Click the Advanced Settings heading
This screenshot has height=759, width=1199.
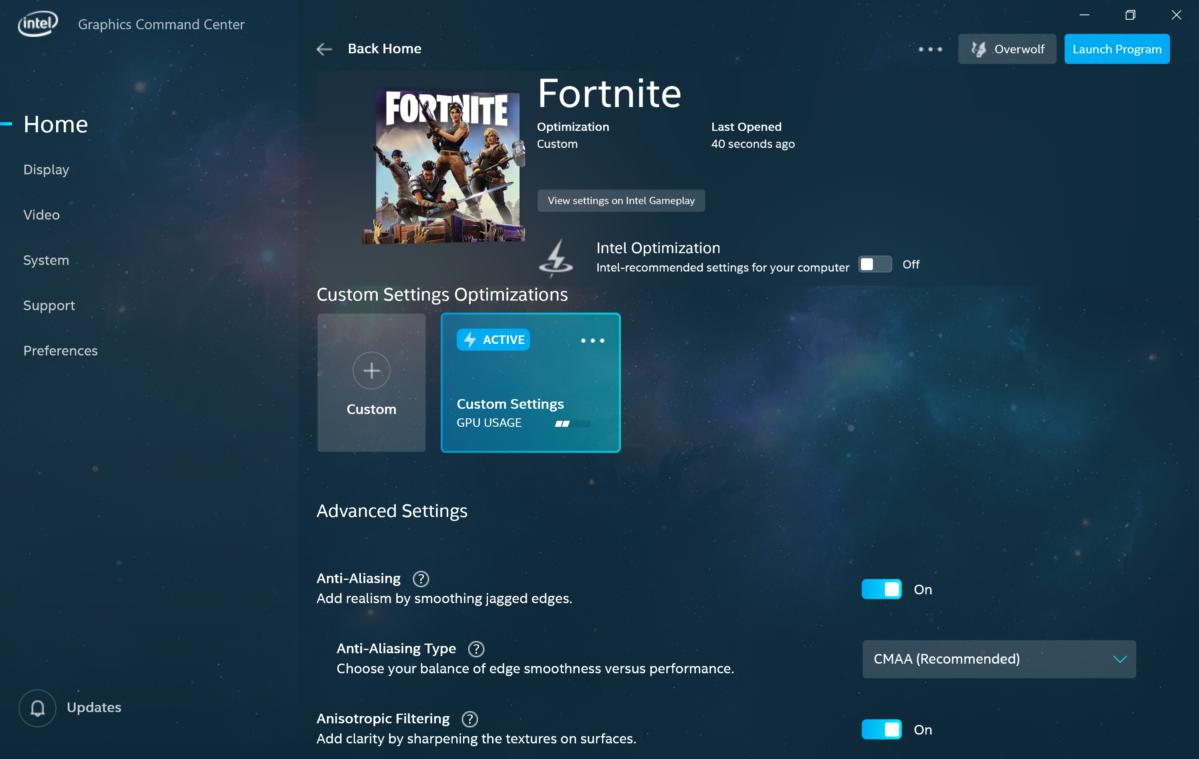[392, 511]
